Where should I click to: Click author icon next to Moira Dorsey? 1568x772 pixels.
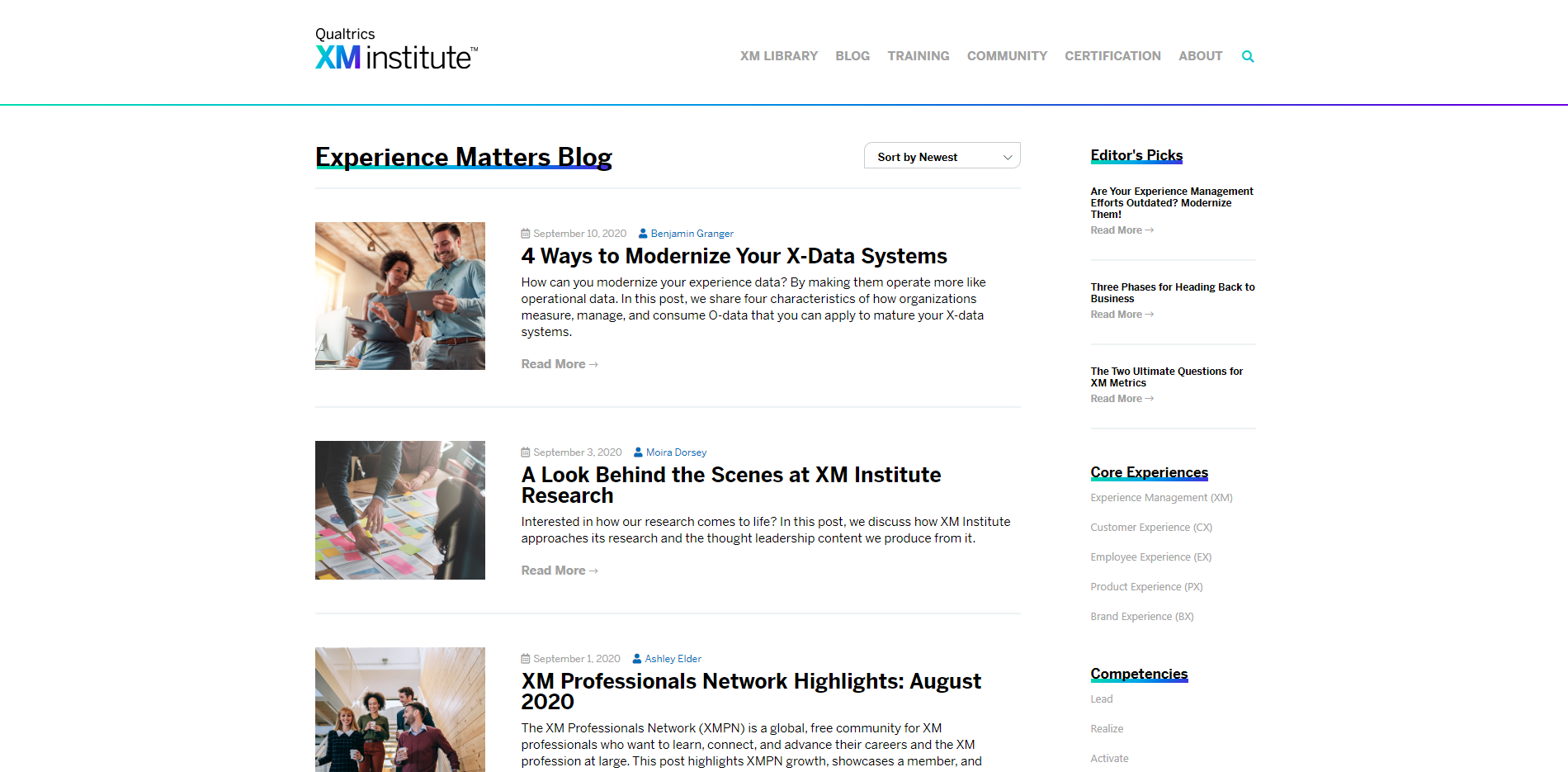pos(638,452)
